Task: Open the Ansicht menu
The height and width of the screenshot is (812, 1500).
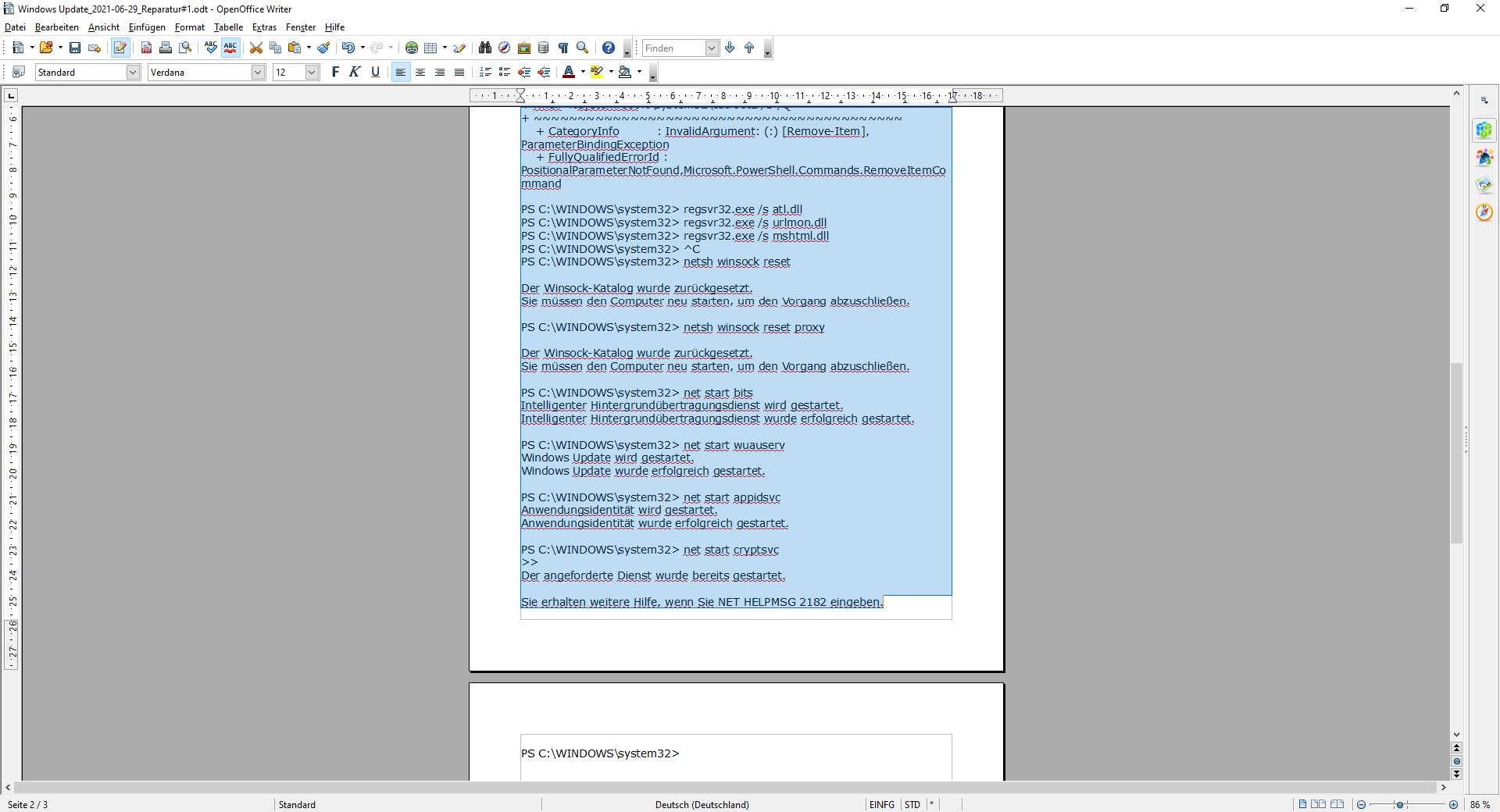Action: pos(104,27)
